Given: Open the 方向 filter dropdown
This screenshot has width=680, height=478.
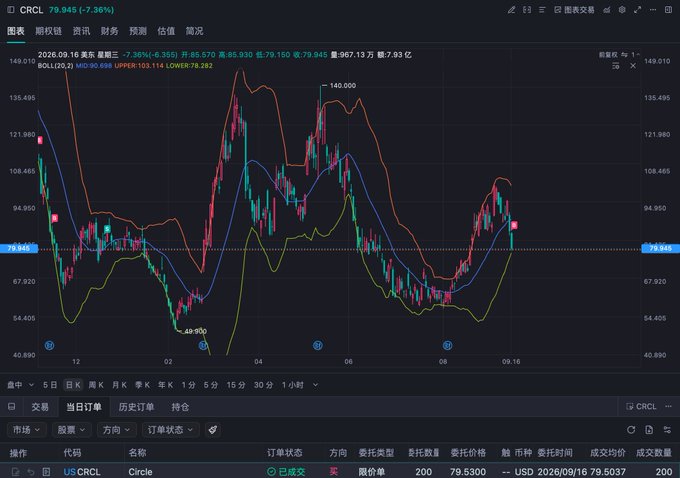Looking at the screenshot, I should tap(117, 430).
